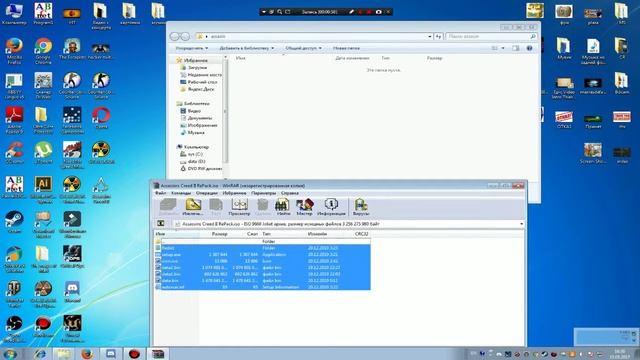Open the view options dropdown arrow in Explorer

coord(503,48)
